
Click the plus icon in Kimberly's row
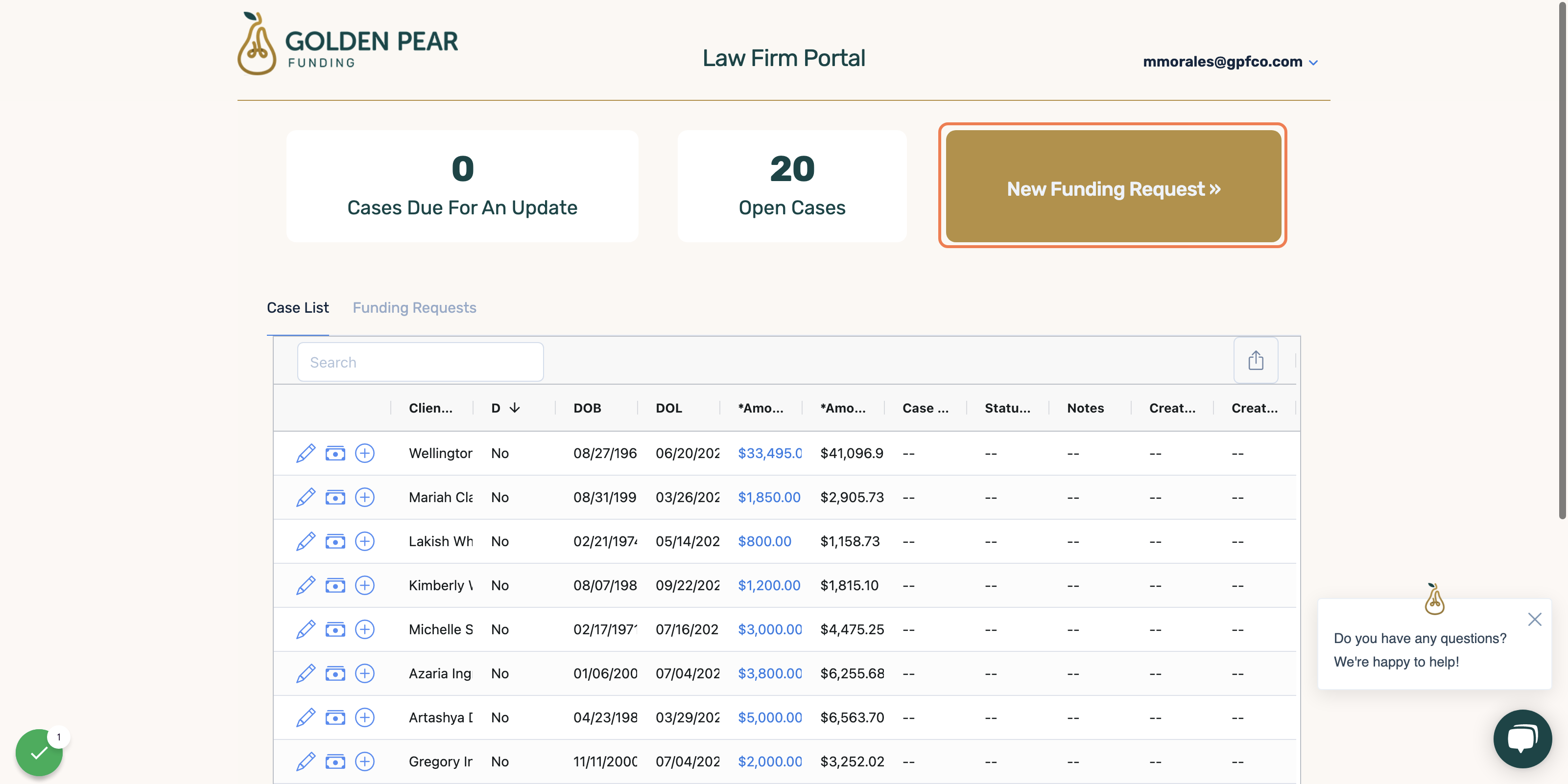pyautogui.click(x=365, y=585)
